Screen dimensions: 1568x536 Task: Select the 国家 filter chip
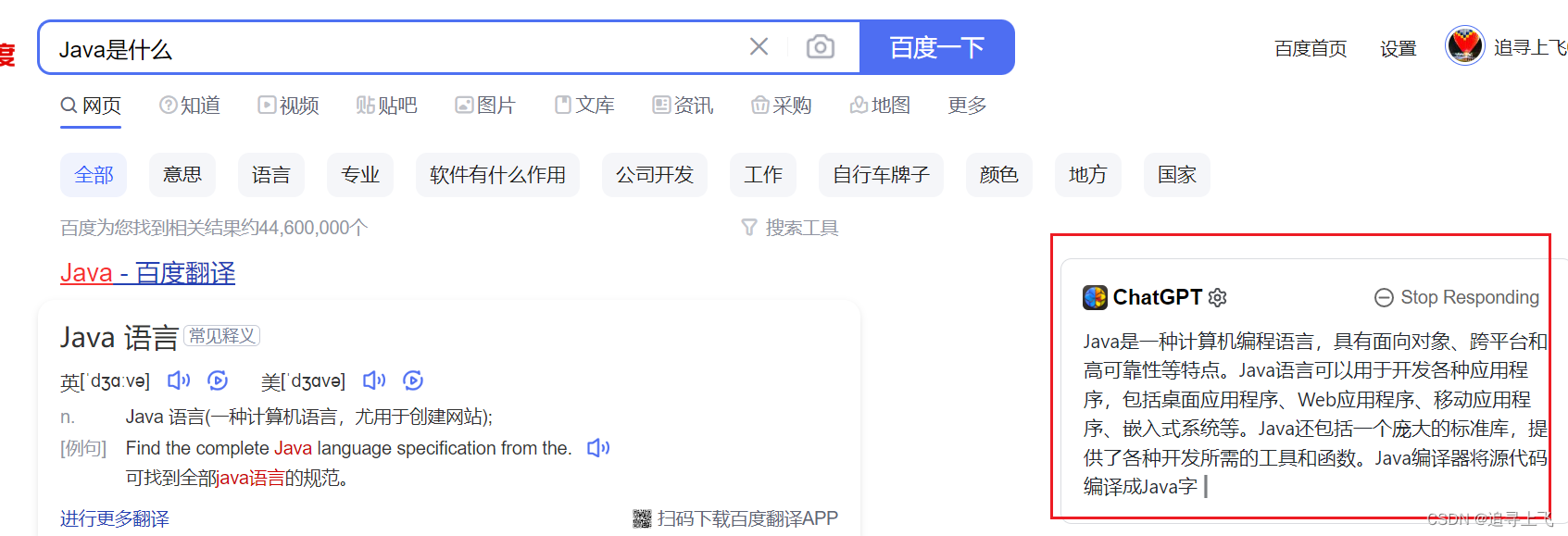point(1177,175)
